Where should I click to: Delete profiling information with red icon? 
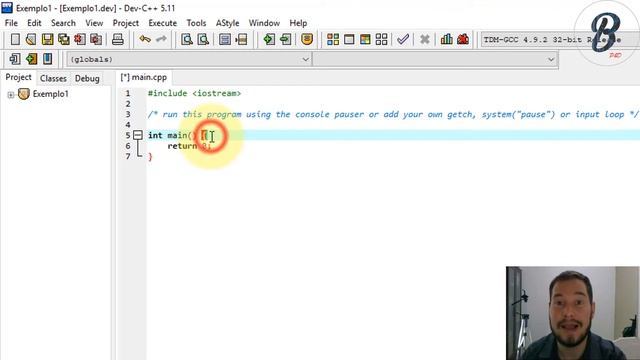pyautogui.click(x=463, y=39)
